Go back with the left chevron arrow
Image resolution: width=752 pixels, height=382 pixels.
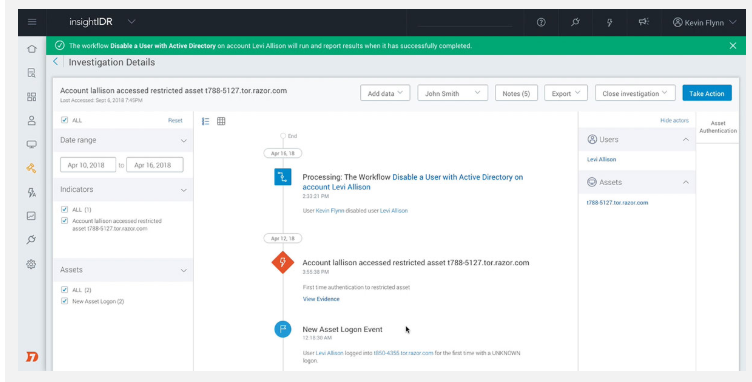[56, 61]
